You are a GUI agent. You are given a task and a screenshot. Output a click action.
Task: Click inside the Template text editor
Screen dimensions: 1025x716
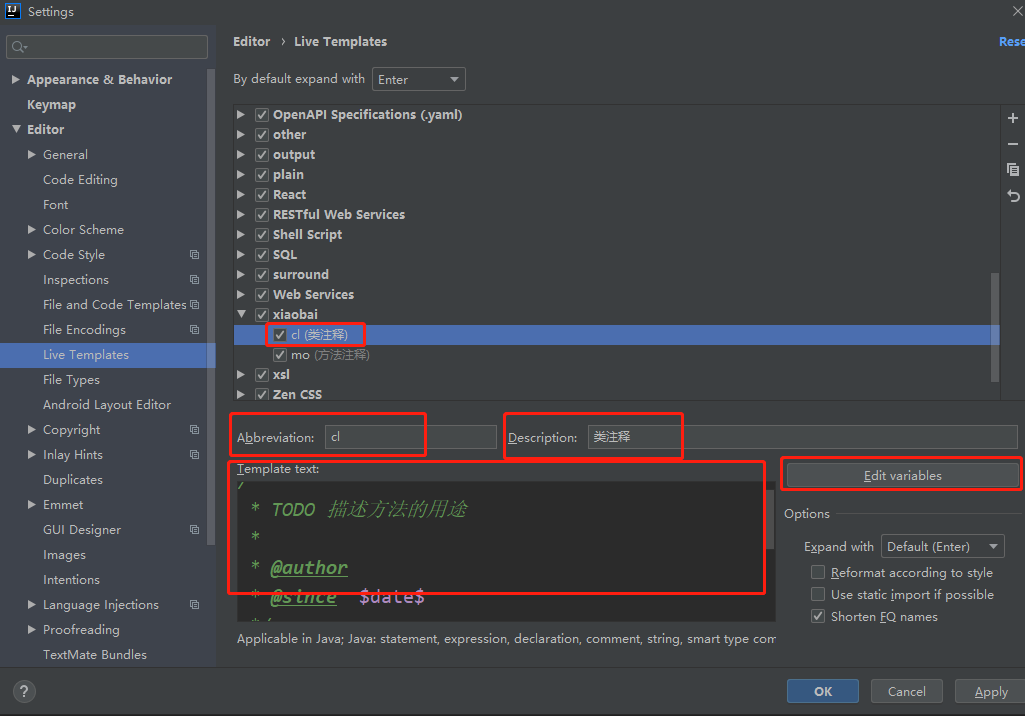pos(505,551)
